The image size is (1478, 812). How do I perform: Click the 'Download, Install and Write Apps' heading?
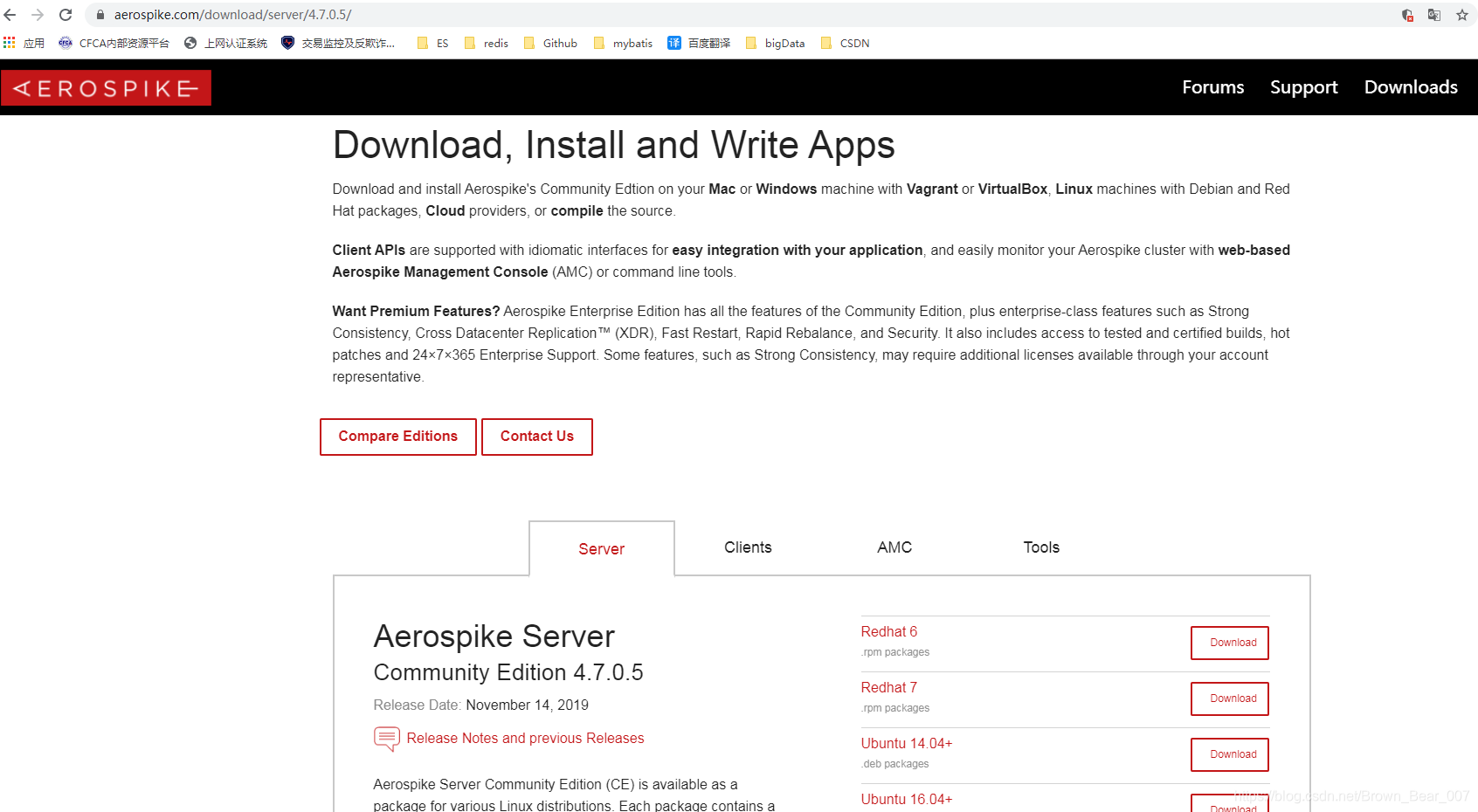(x=613, y=146)
